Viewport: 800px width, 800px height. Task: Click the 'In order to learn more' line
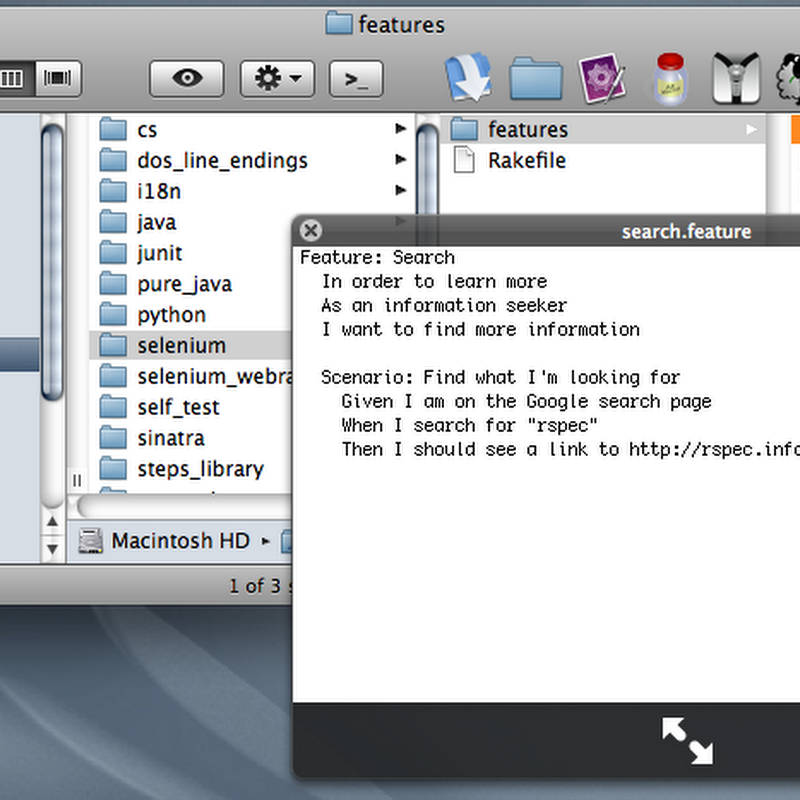(434, 282)
